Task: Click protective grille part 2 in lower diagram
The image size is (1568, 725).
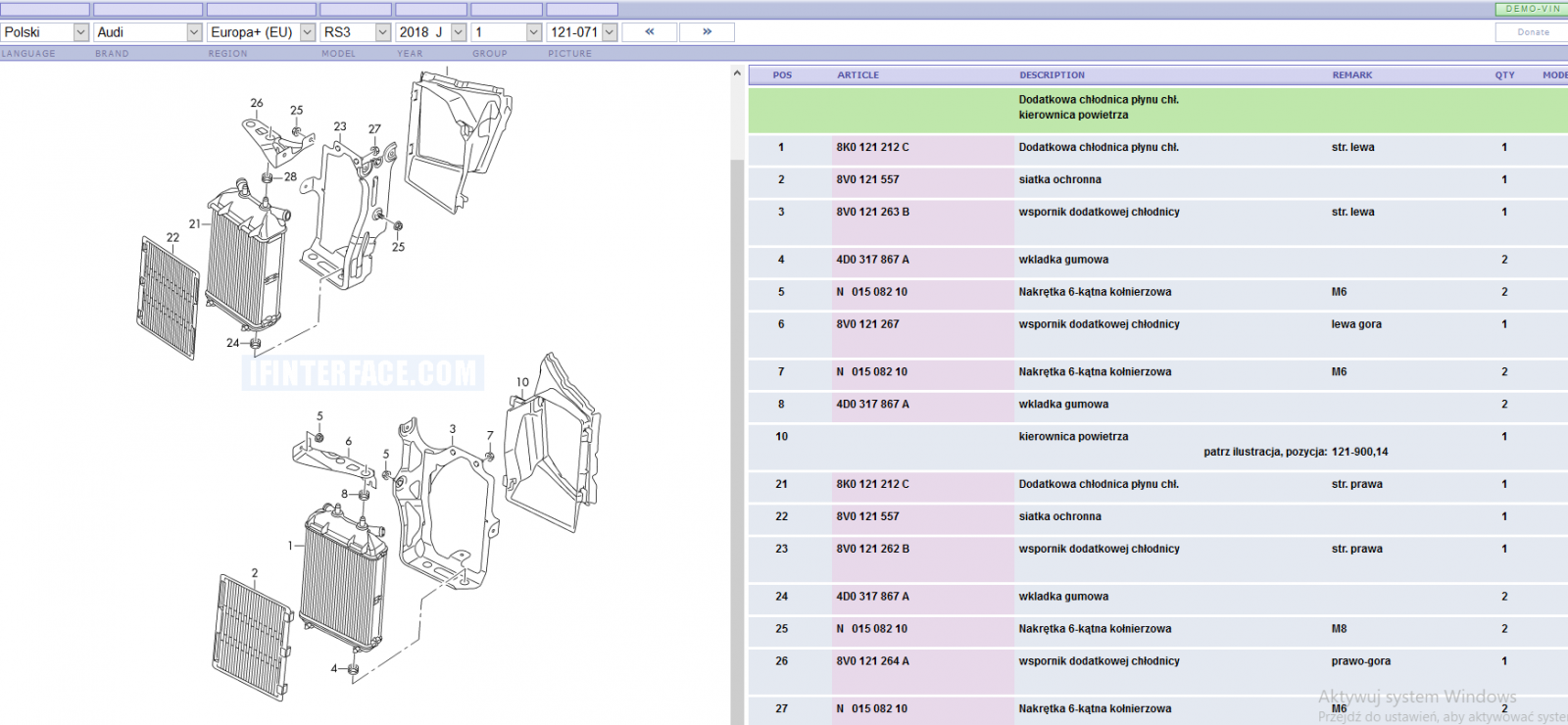Action: [252, 637]
